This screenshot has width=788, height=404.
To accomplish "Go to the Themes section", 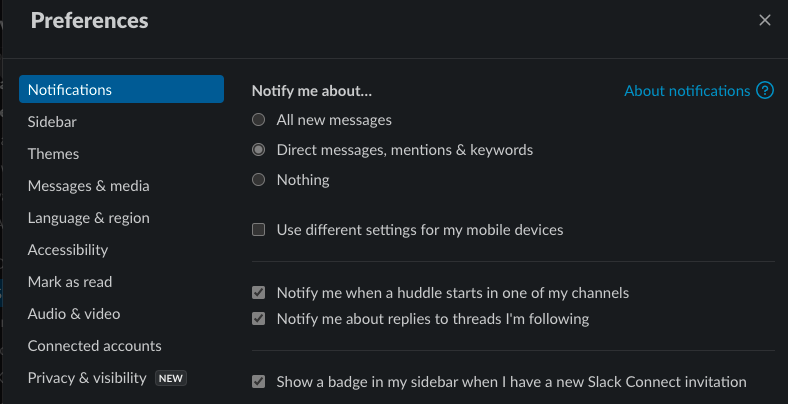I will click(x=54, y=154).
